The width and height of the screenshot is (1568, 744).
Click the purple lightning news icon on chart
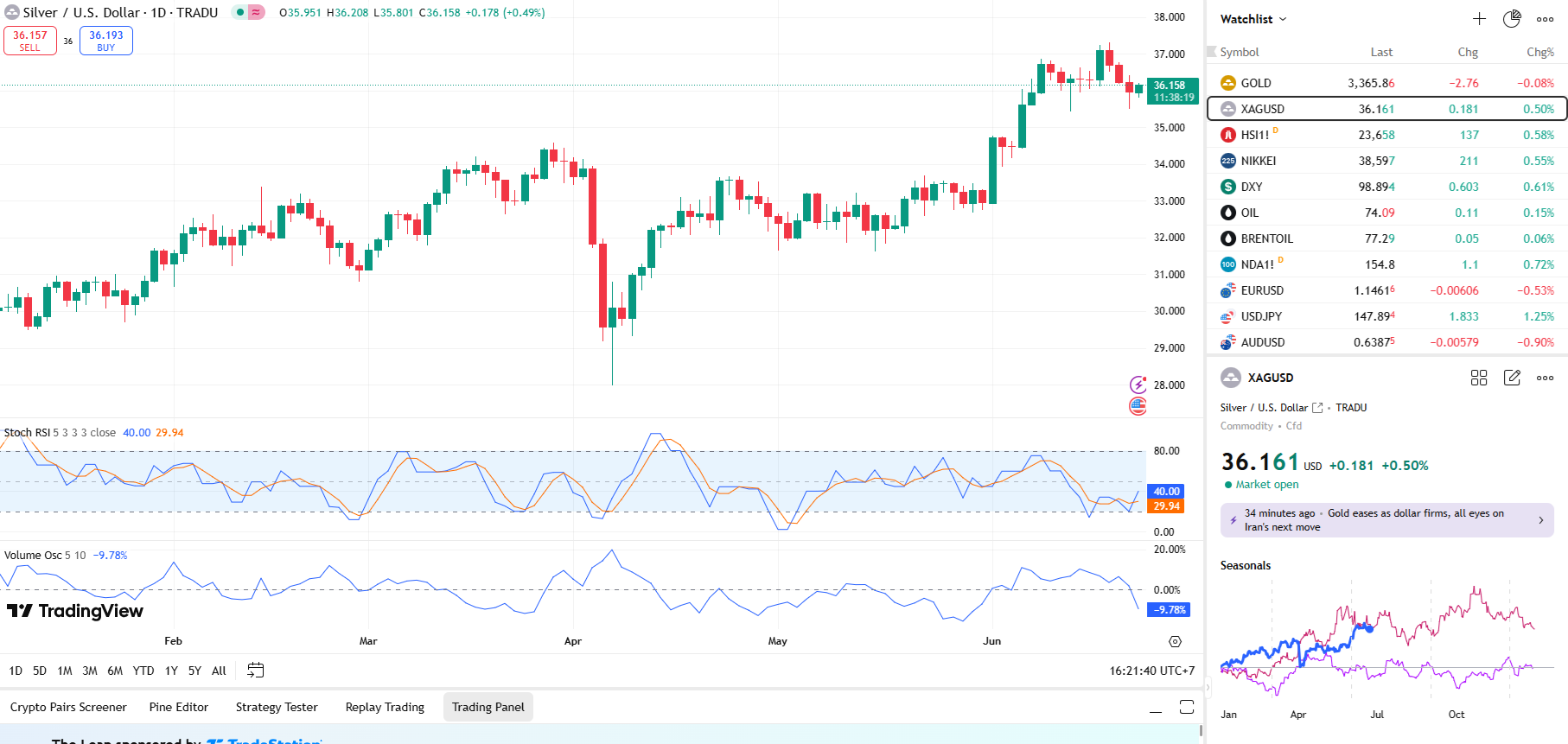coord(1138,385)
